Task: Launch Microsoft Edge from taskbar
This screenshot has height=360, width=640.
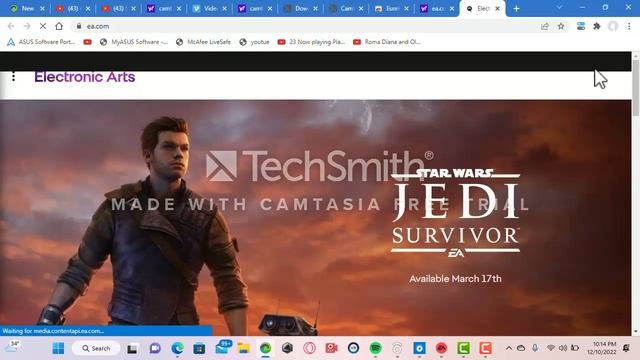Action: (177, 348)
